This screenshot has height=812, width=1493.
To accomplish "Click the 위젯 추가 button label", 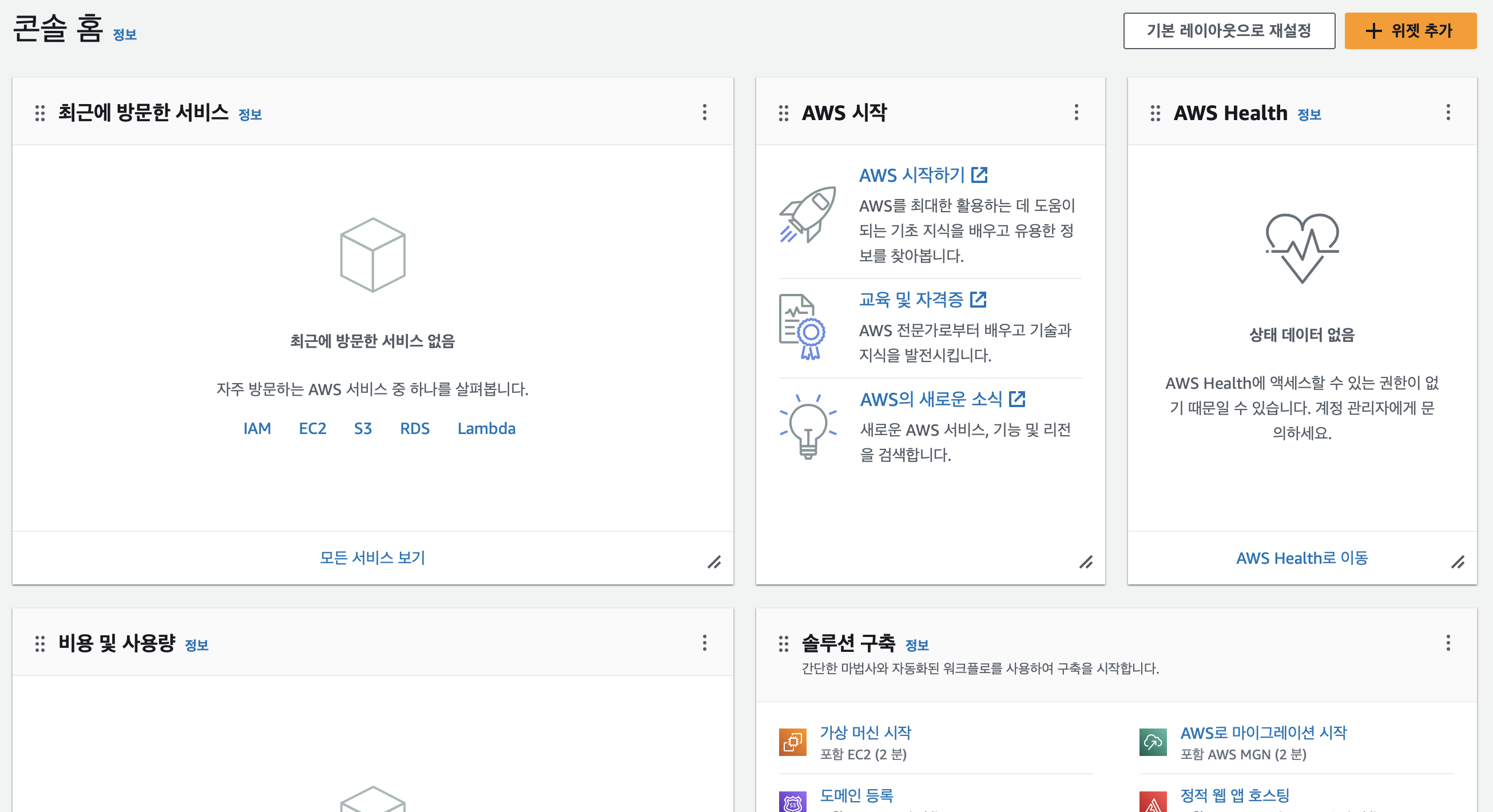I will tap(1421, 31).
